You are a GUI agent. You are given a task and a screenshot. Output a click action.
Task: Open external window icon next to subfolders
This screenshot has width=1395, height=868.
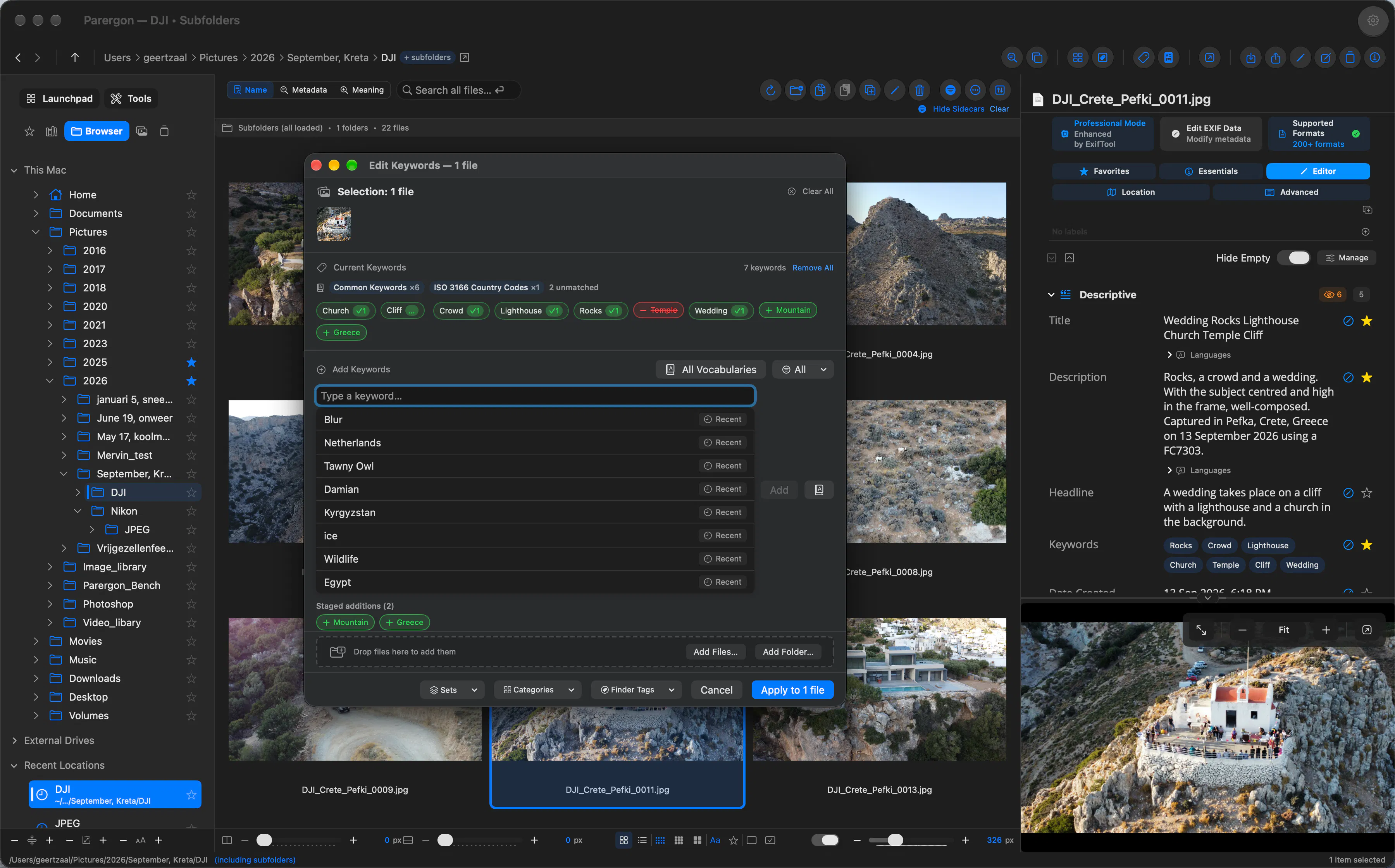coord(465,57)
